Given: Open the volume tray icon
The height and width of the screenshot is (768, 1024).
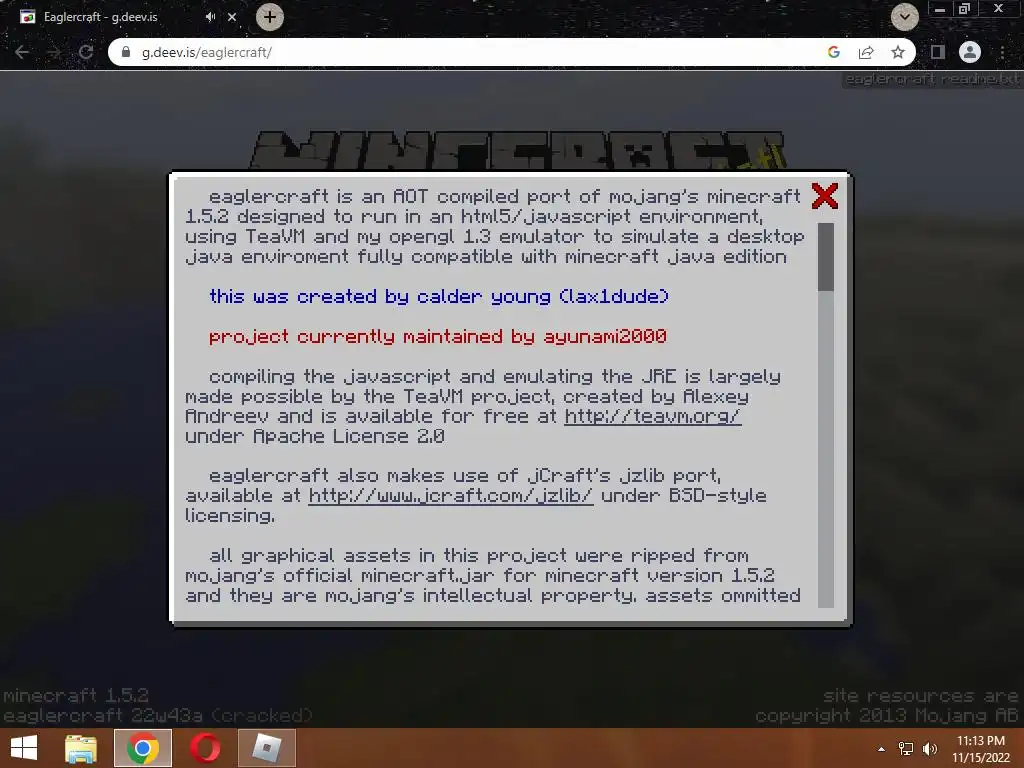Looking at the screenshot, I should pos(930,749).
